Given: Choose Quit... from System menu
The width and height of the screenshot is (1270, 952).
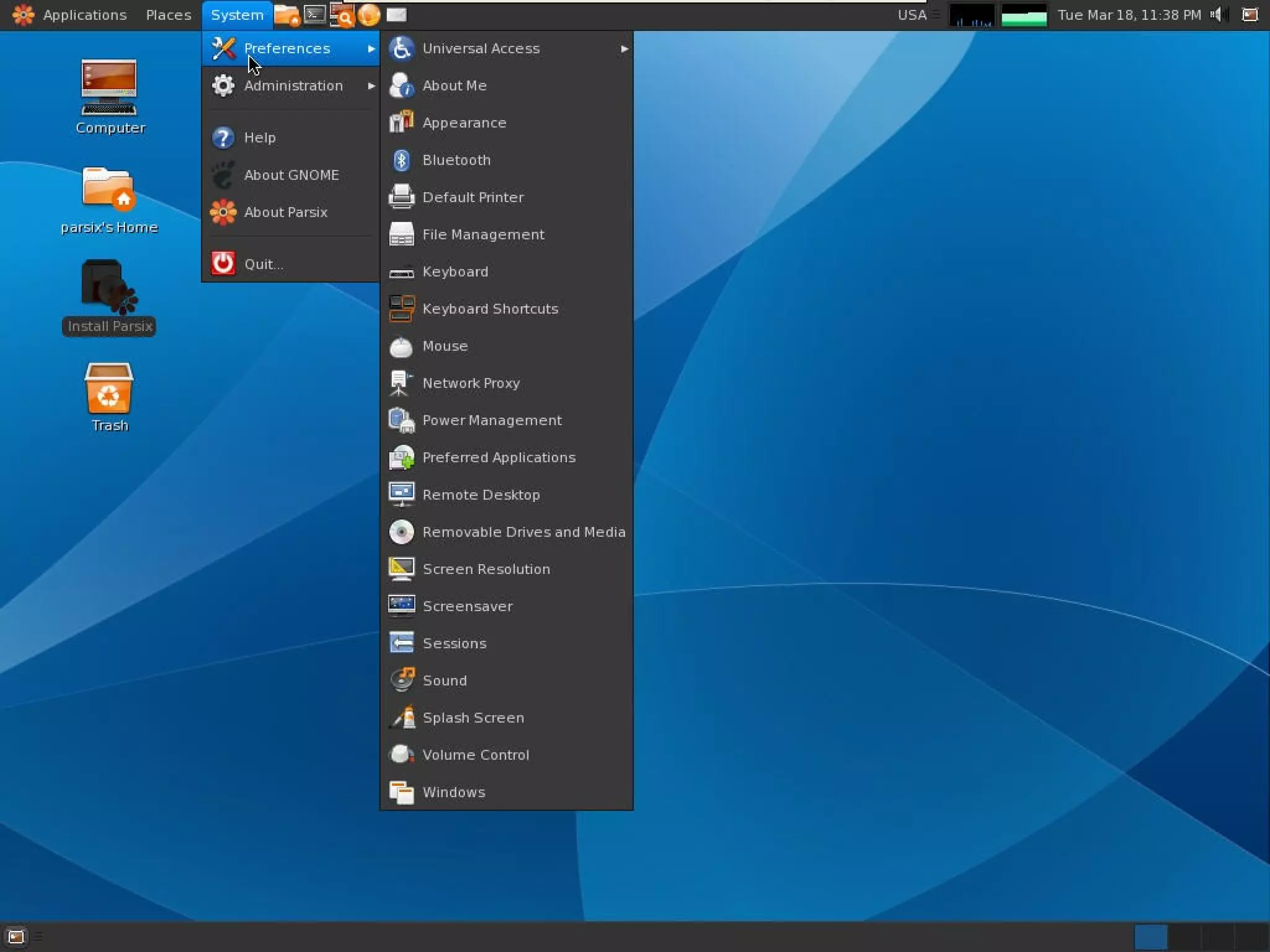Looking at the screenshot, I should (x=264, y=264).
